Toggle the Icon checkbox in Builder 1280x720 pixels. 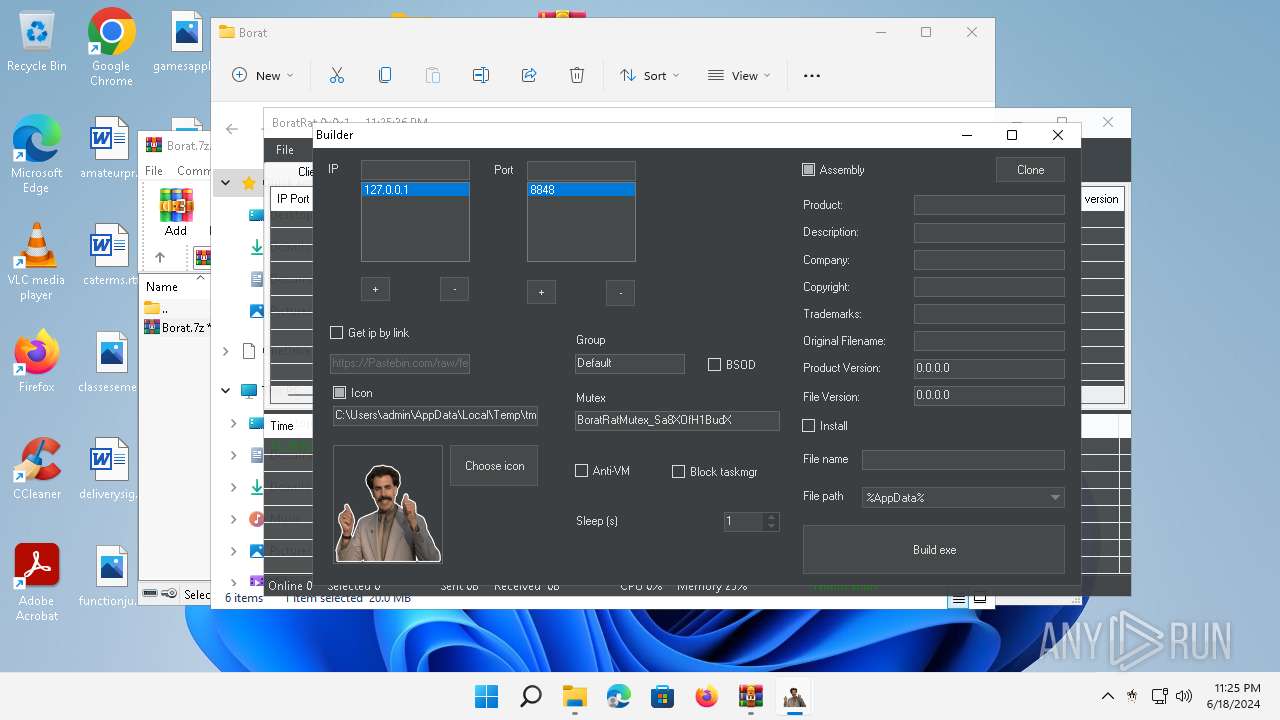point(340,393)
